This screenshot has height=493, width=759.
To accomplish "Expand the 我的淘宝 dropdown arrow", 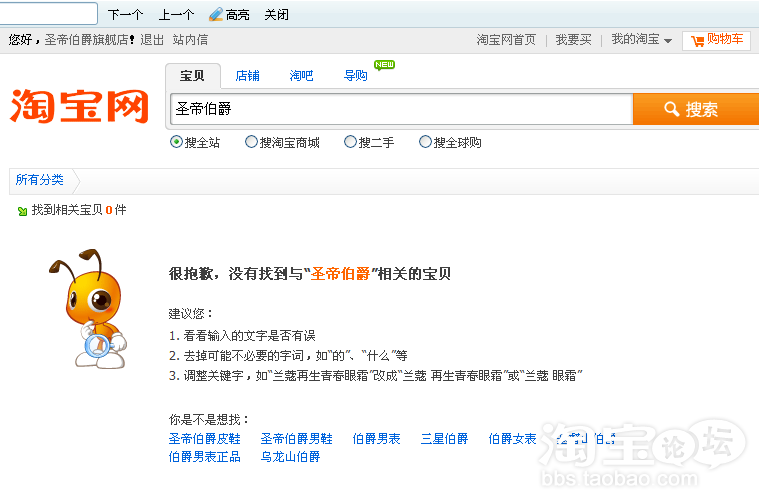I will (668, 41).
